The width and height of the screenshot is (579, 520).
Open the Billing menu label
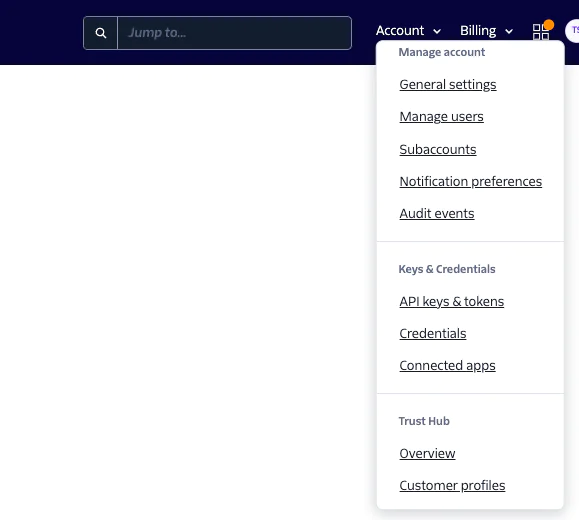click(x=478, y=31)
